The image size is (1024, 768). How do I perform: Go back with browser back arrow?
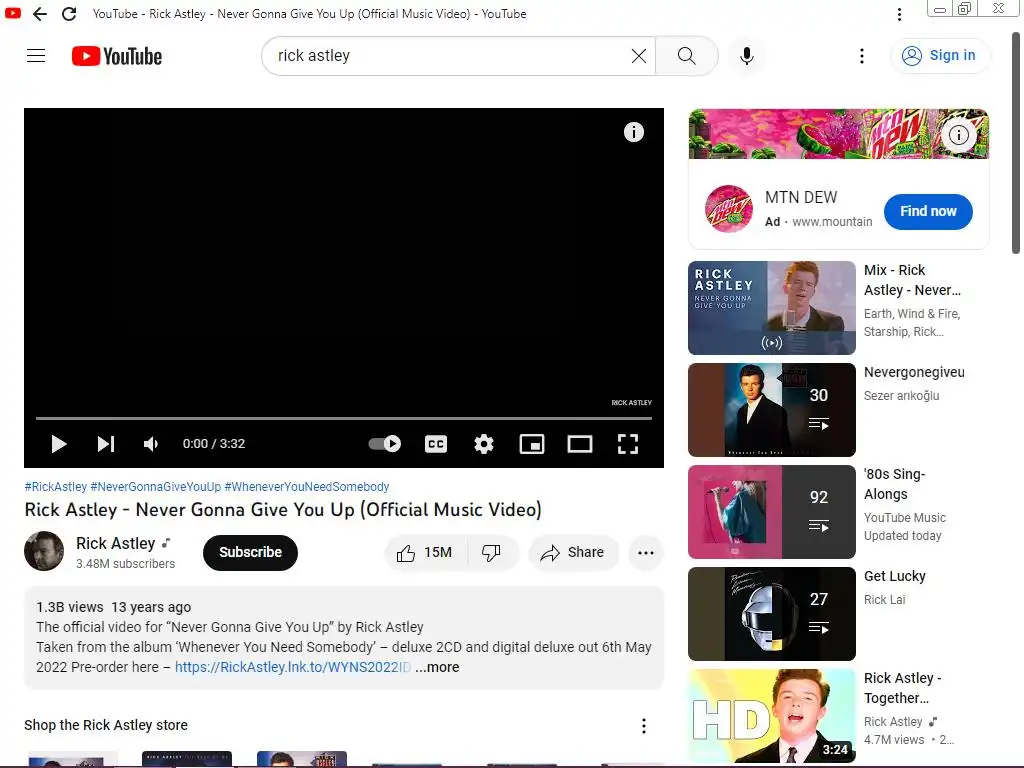40,14
